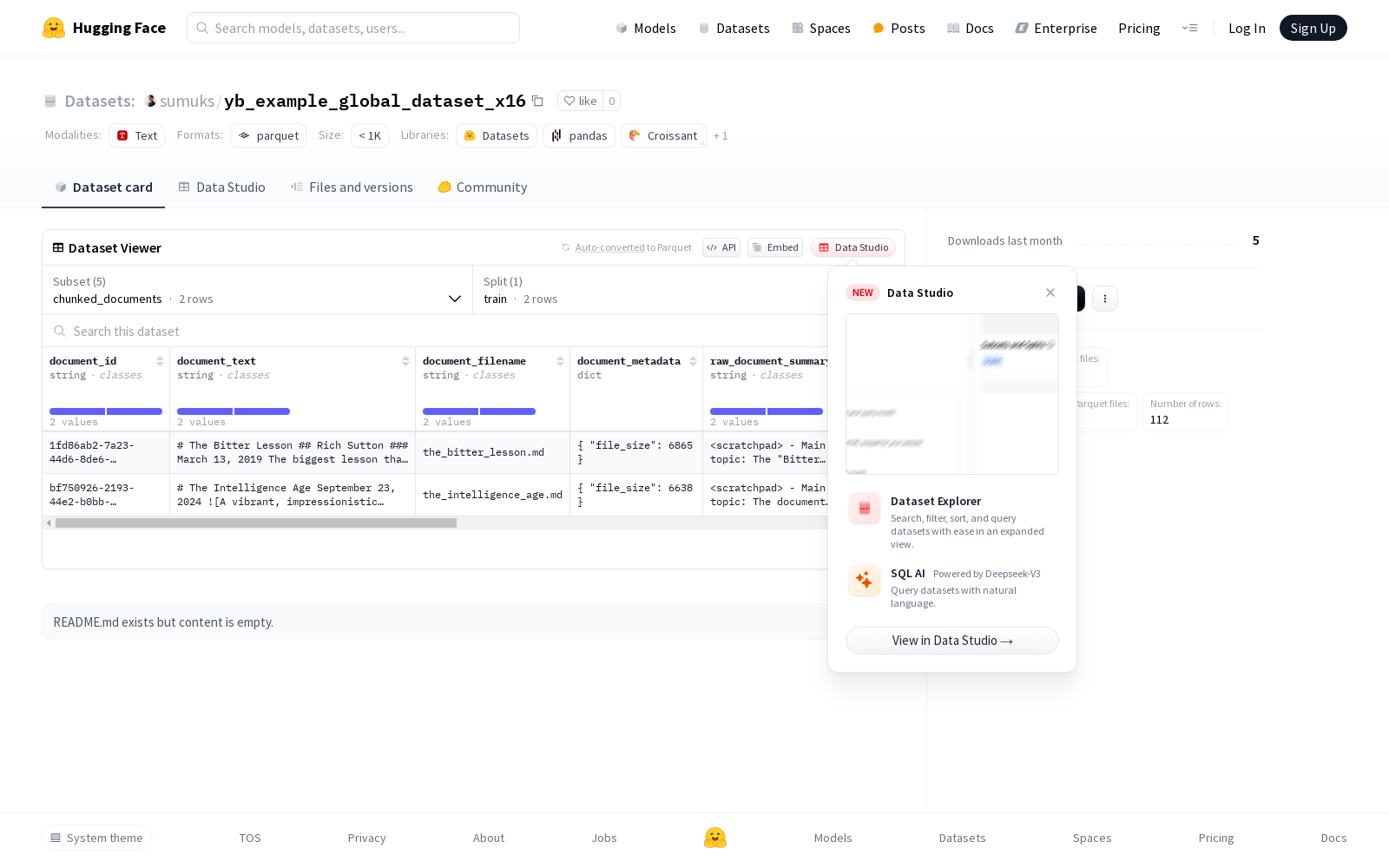
Task: Open Enterprise in the top navigation
Action: (1057, 29)
